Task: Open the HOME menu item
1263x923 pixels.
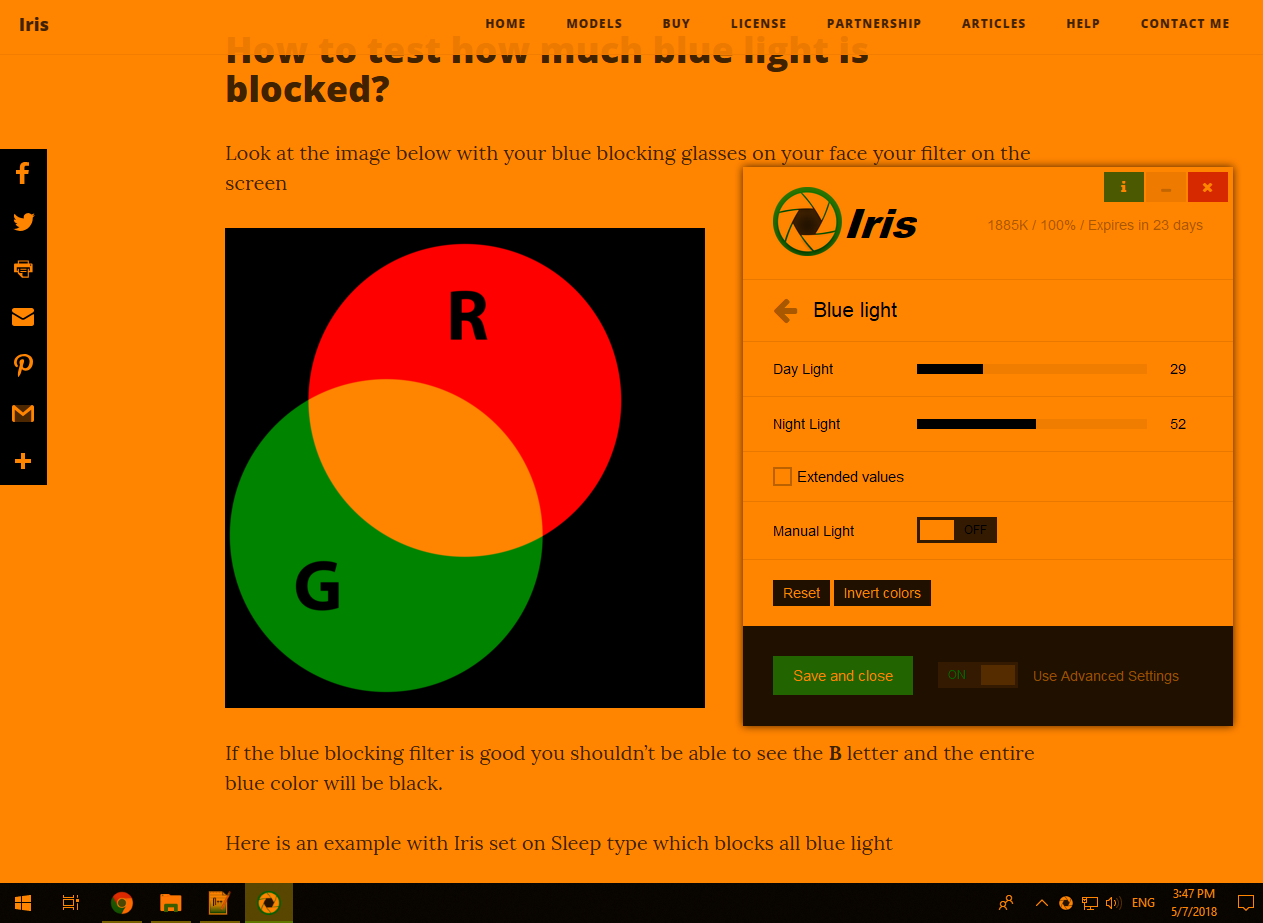Action: (506, 24)
